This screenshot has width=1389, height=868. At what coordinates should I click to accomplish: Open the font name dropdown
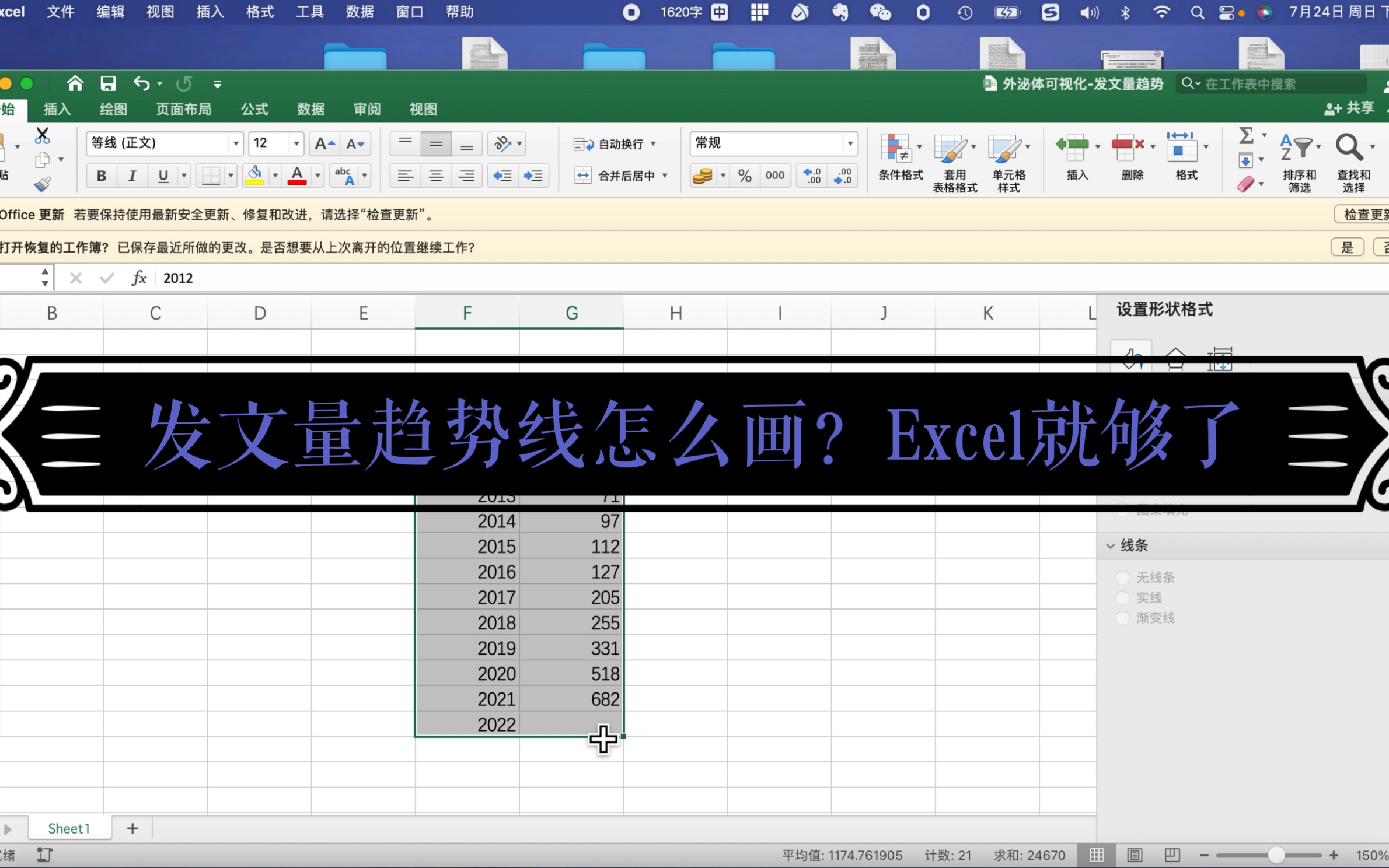236,143
